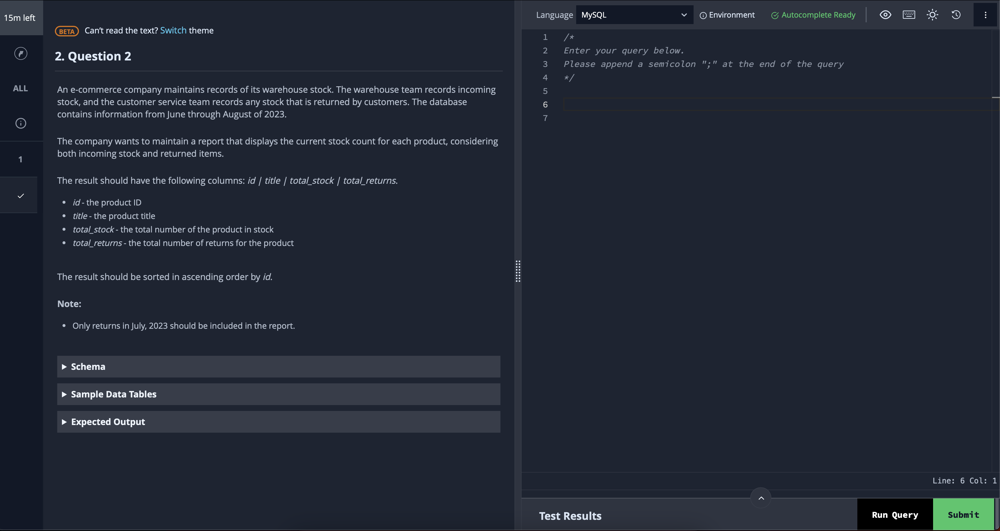Open the three-dot more options menu
1000x531 pixels.
(x=985, y=15)
